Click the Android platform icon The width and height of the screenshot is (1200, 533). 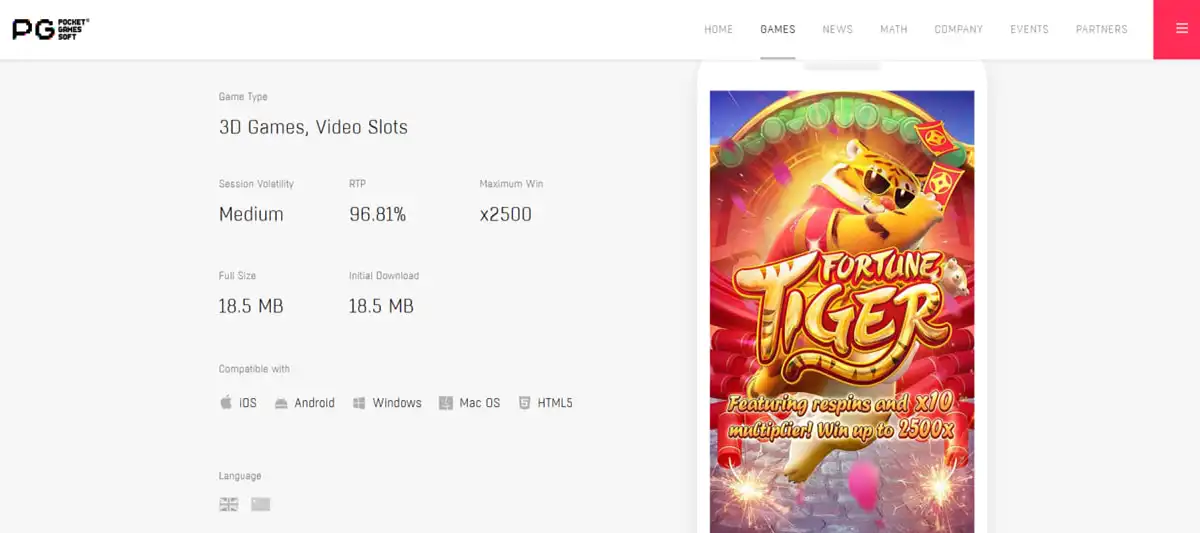tap(281, 403)
